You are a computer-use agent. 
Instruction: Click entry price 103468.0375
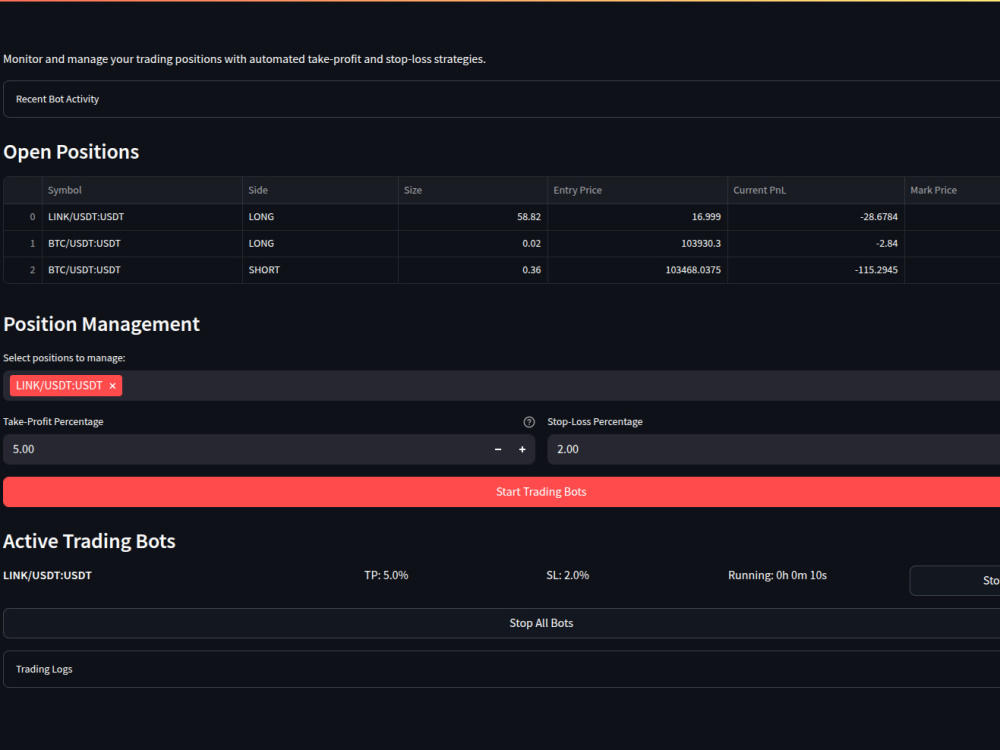637,270
